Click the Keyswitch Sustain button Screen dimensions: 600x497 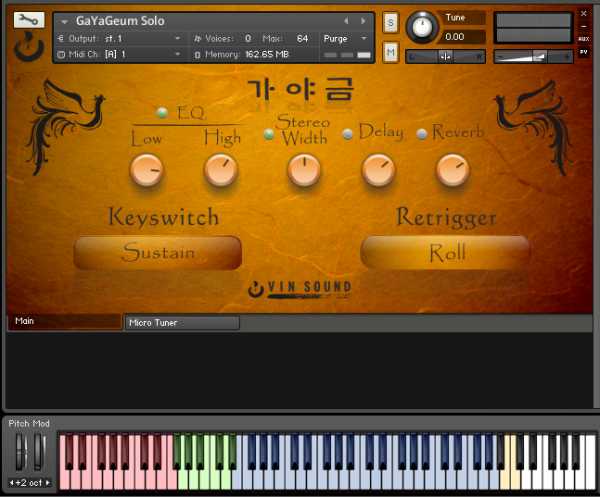158,253
